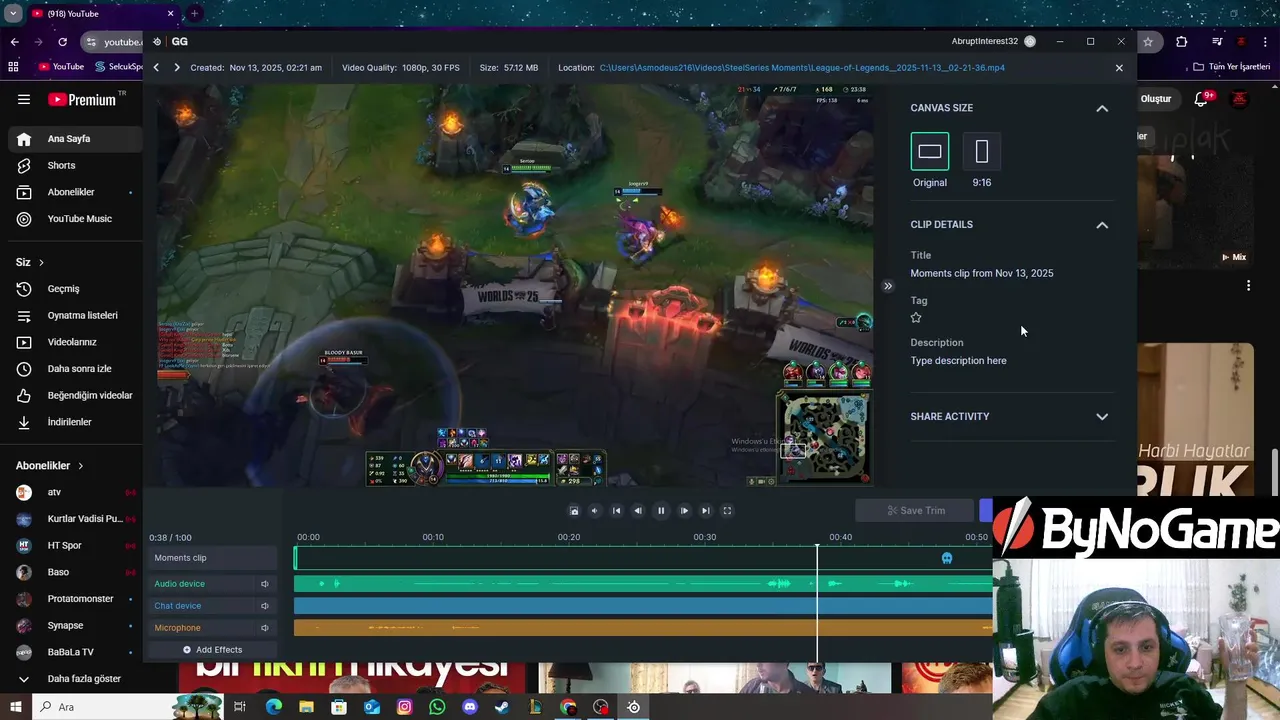Take a screenshot with the camera icon
The height and width of the screenshot is (720, 1280).
coord(574,511)
